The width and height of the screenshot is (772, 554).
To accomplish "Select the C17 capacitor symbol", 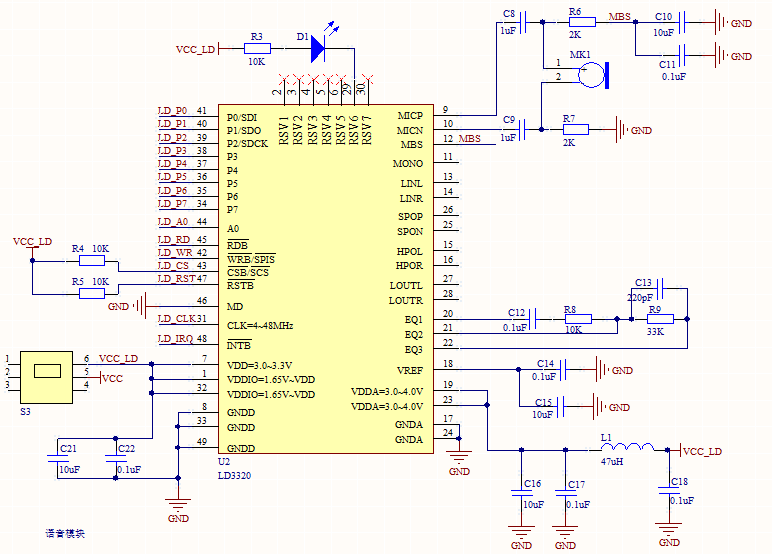I will click(x=565, y=492).
